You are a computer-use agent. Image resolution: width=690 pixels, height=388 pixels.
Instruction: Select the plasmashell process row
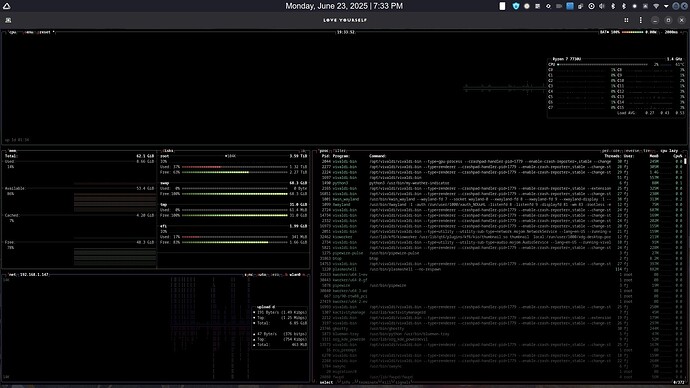502,269
